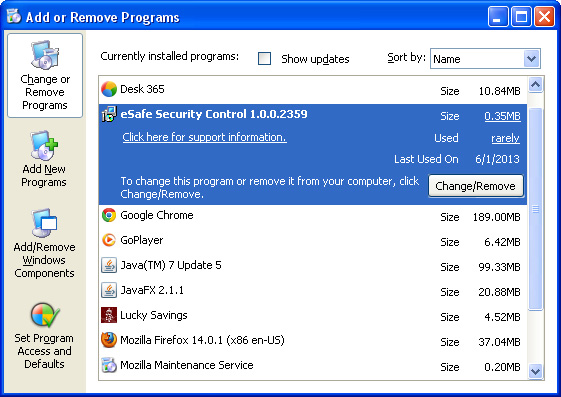Screen dimensions: 561x397
Task: Click the Change/Remove button
Action: pos(475,186)
